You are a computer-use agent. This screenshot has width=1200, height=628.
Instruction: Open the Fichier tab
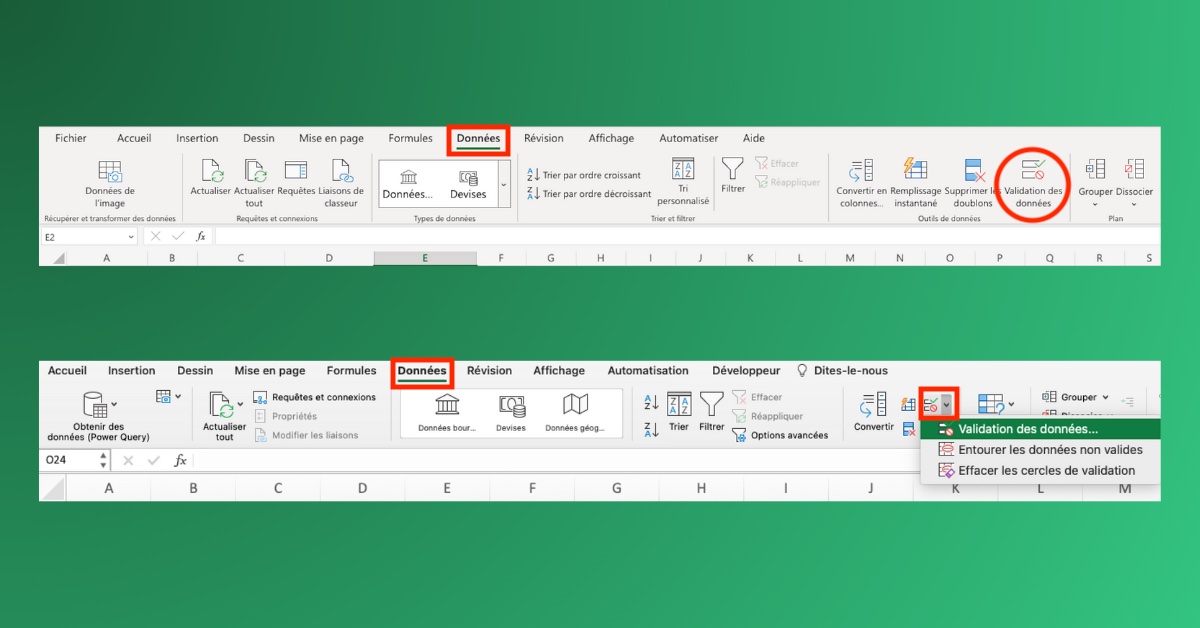[71, 138]
